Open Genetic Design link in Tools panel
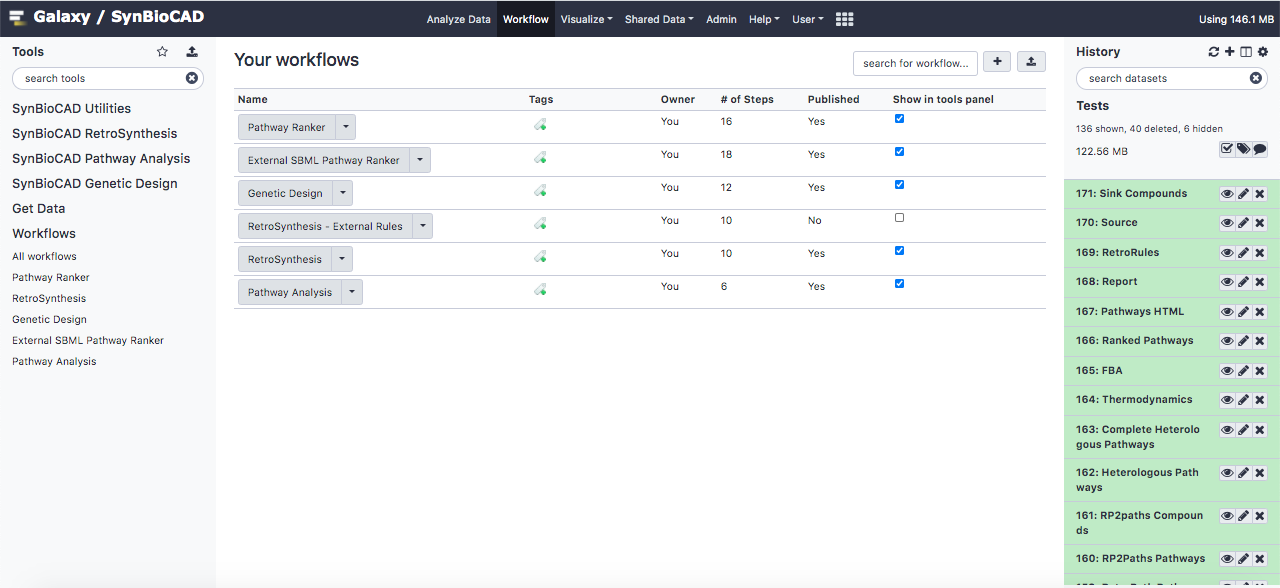The image size is (1280, 588). [x=49, y=319]
